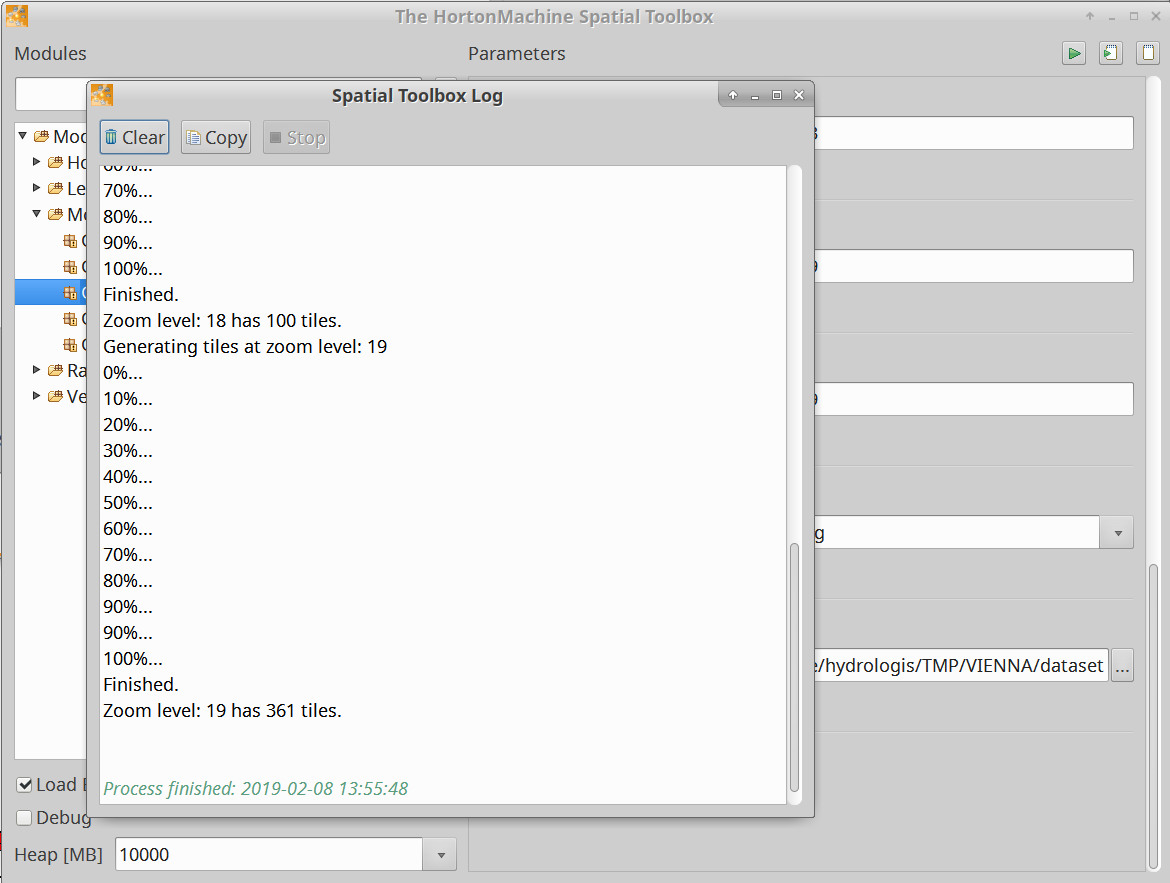Toggle the Load checkbox

coord(25,785)
